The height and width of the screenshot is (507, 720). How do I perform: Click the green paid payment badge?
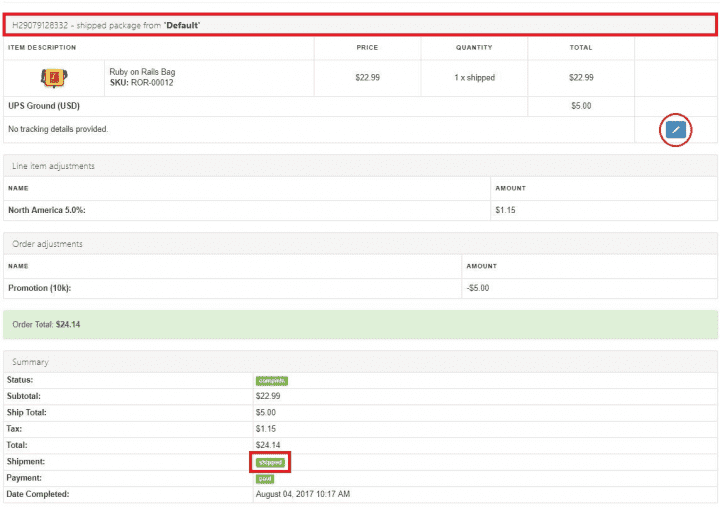tap(264, 478)
